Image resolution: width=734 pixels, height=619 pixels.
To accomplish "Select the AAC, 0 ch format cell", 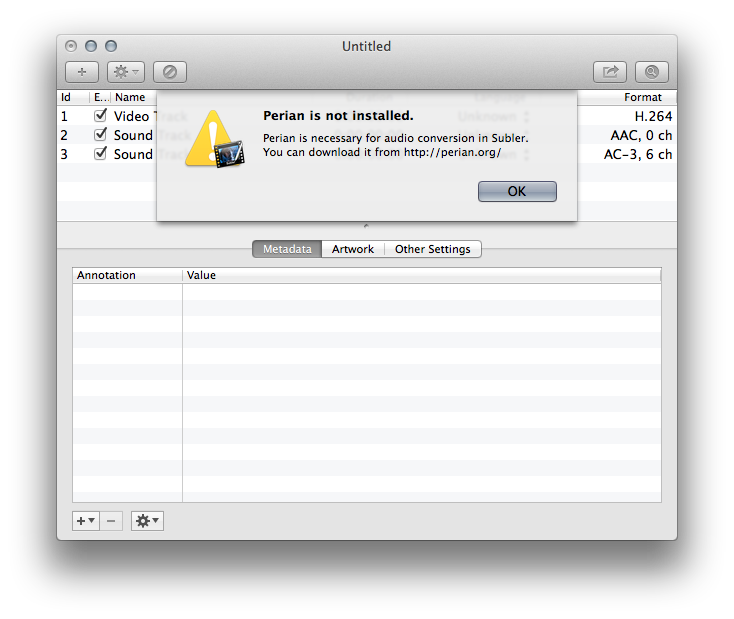I will pyautogui.click(x=641, y=135).
